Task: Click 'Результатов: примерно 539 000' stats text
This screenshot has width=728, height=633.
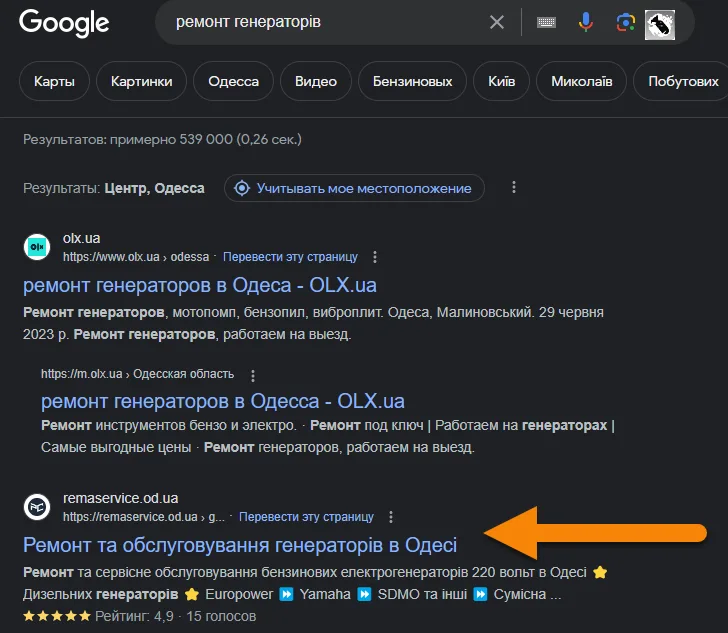Action: 162,139
